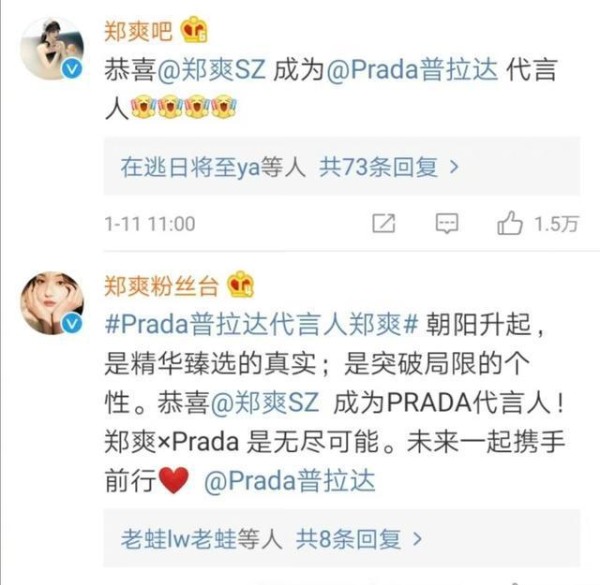Open the @Prada普拉达 mention in first comment
This screenshot has width=600, height=585.
click(412, 70)
